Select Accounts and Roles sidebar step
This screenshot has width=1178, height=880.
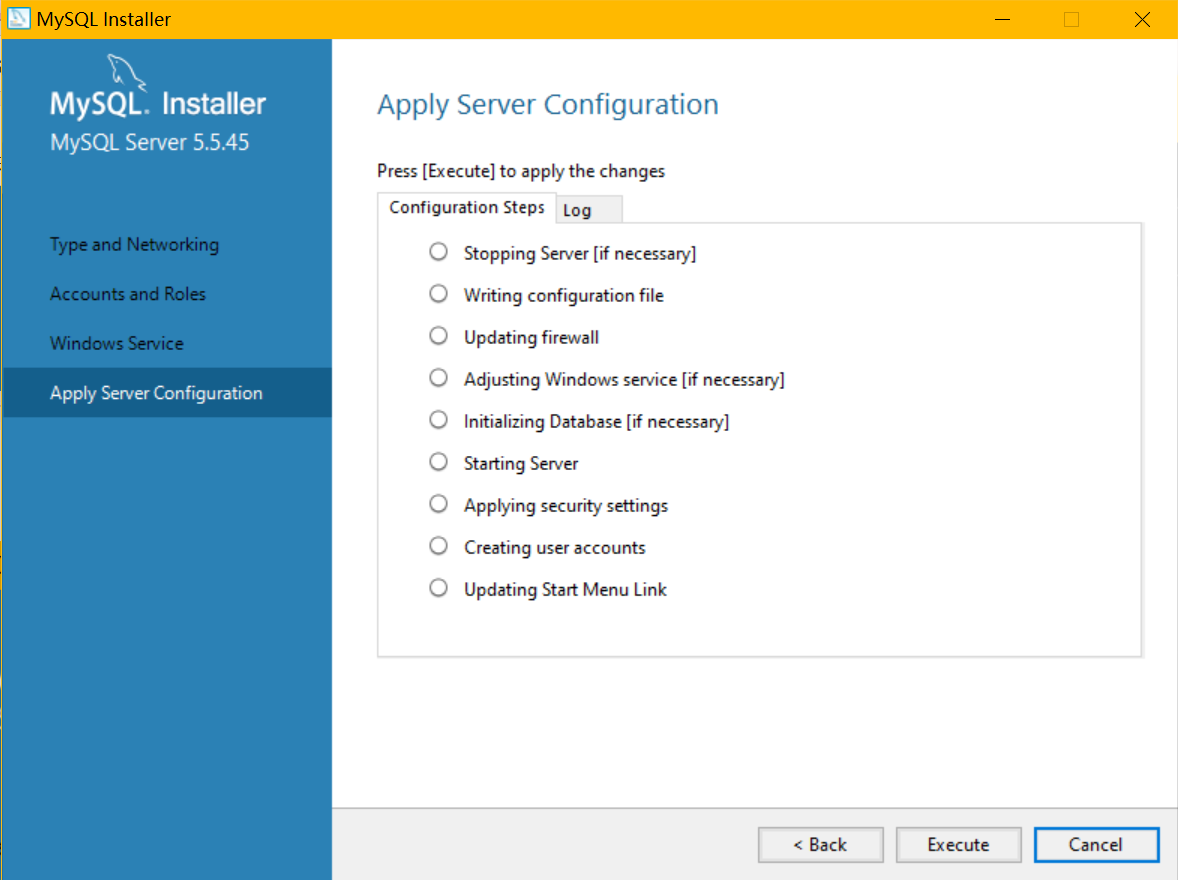click(x=128, y=294)
